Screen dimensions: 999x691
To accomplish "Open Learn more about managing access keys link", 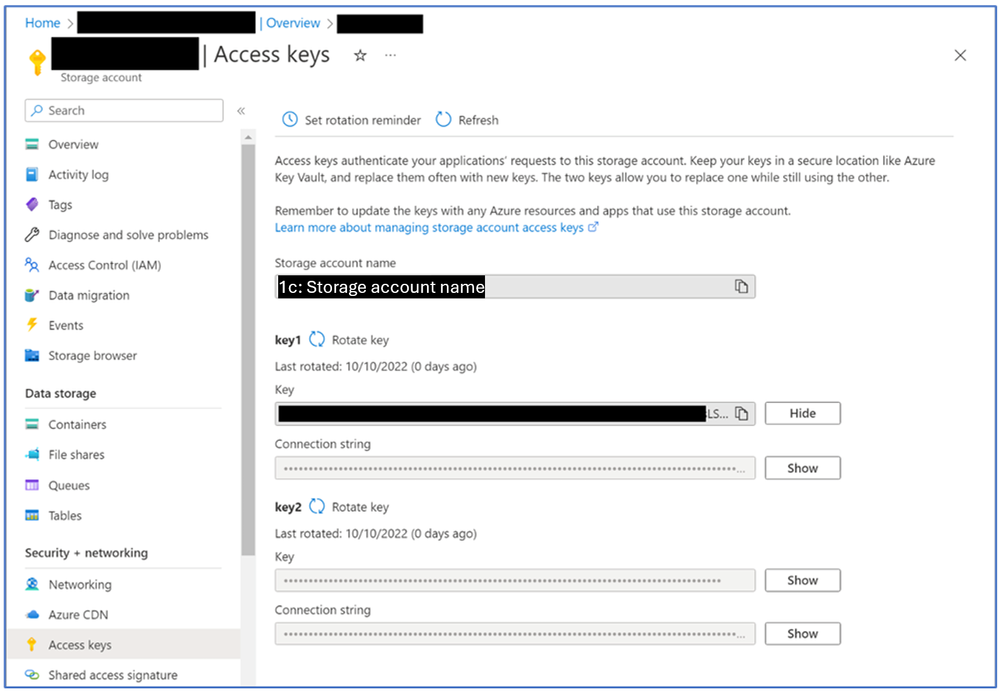I will coord(436,227).
